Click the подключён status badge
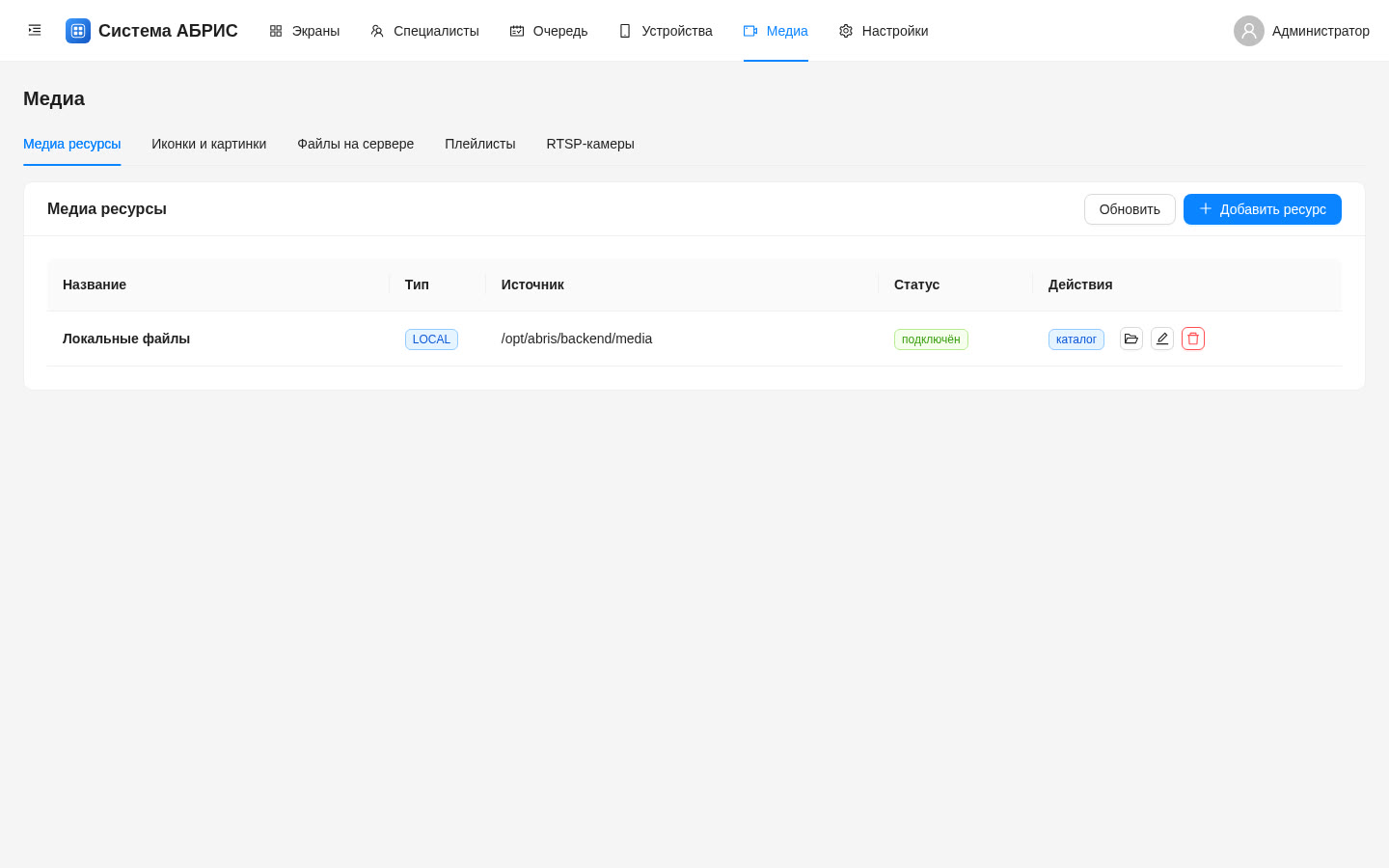Viewport: 1389px width, 868px height. click(931, 339)
